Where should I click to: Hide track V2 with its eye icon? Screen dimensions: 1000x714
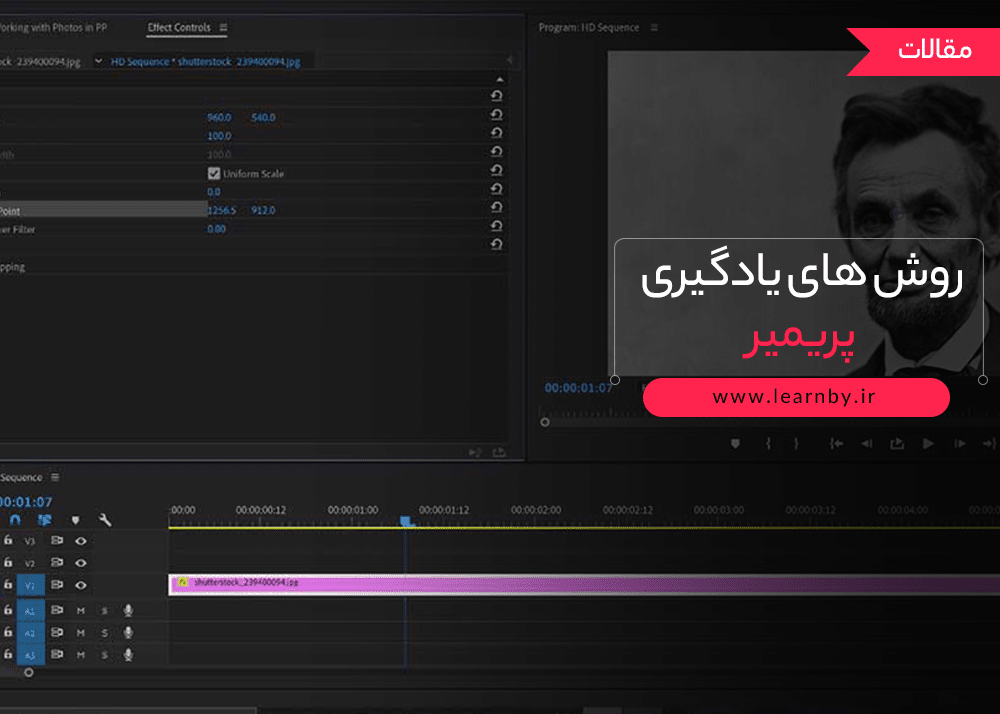(x=80, y=563)
